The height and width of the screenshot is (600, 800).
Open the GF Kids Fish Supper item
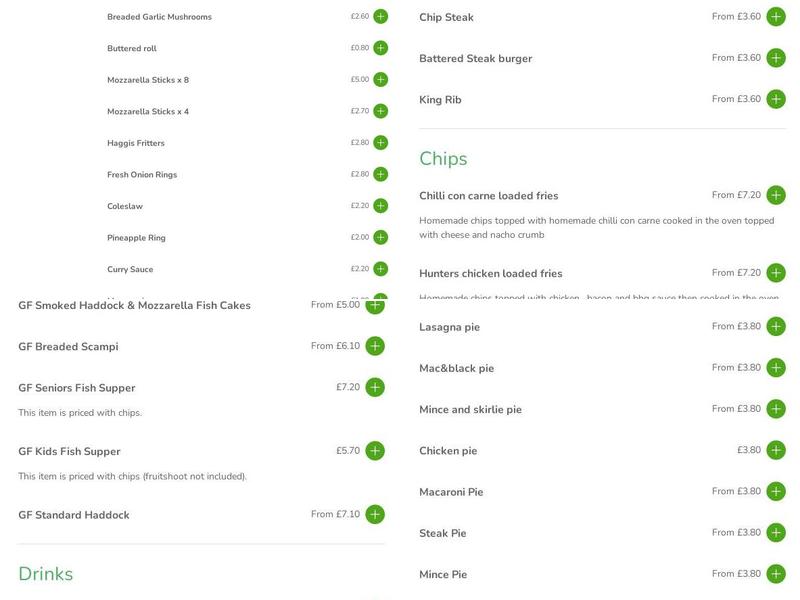click(x=69, y=452)
